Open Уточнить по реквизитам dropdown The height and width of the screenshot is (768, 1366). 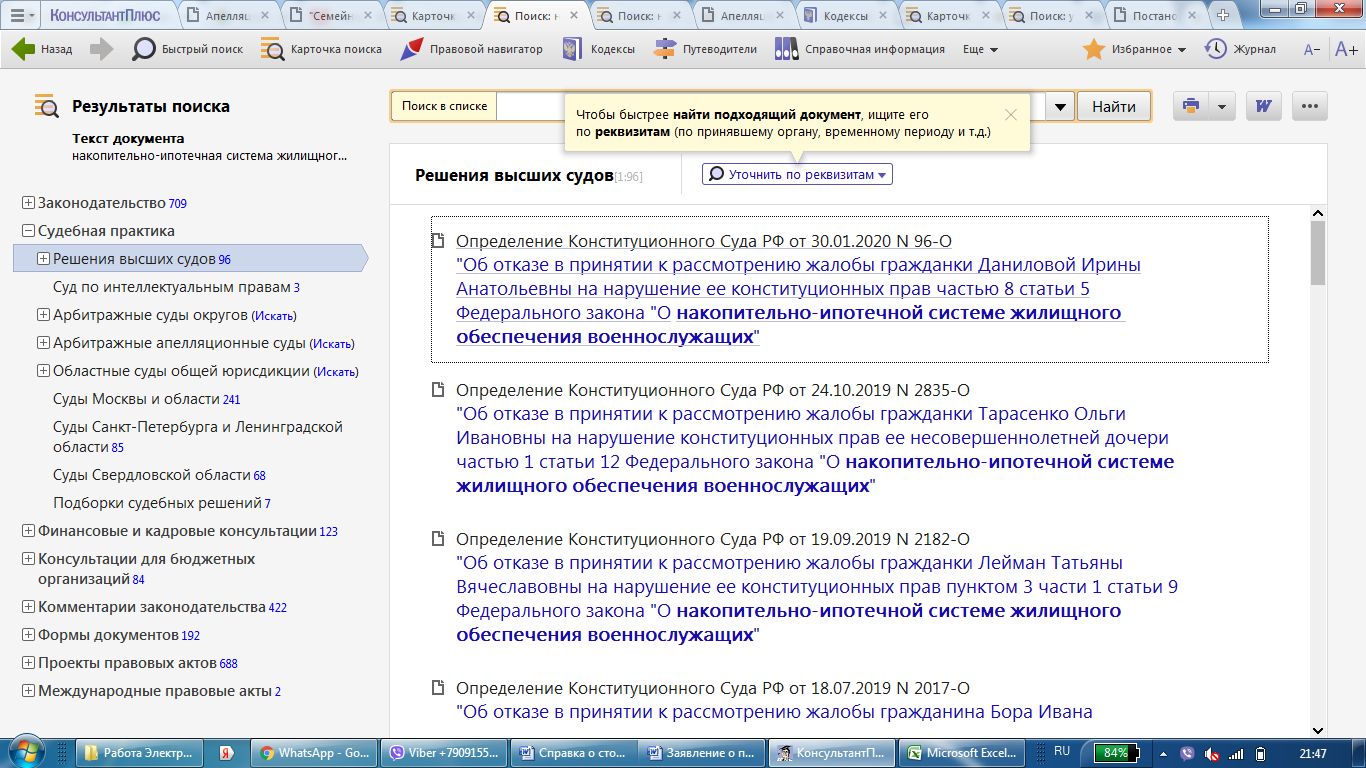(x=797, y=174)
